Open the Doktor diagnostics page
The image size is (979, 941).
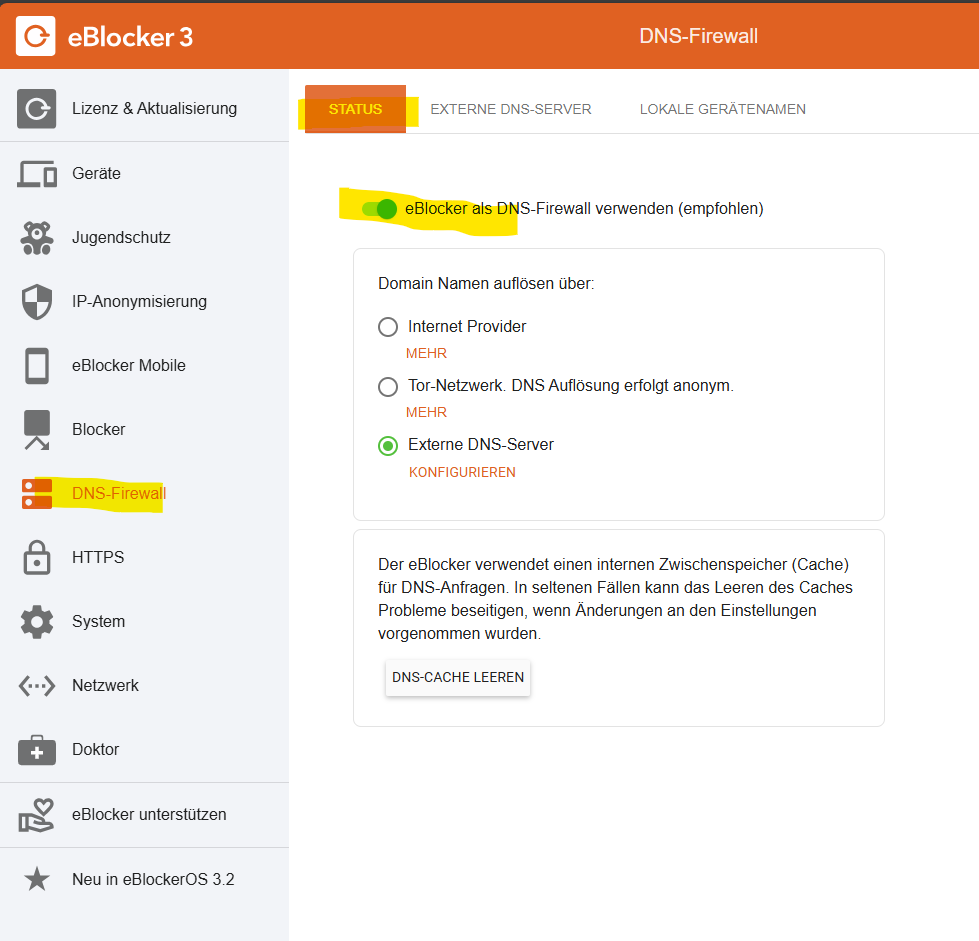point(96,750)
